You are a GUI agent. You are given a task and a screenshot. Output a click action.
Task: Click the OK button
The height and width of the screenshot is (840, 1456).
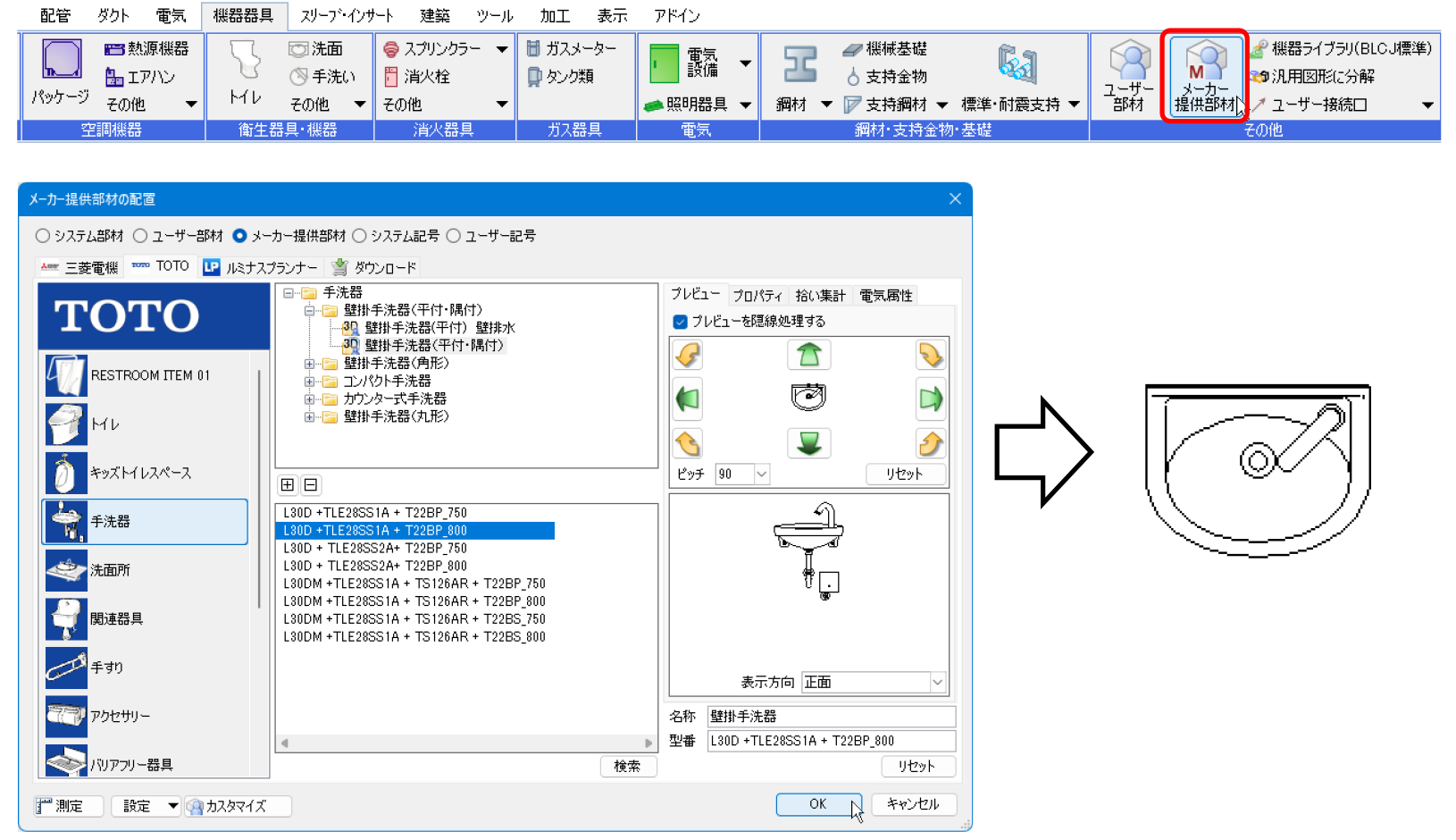pyautogui.click(x=818, y=804)
